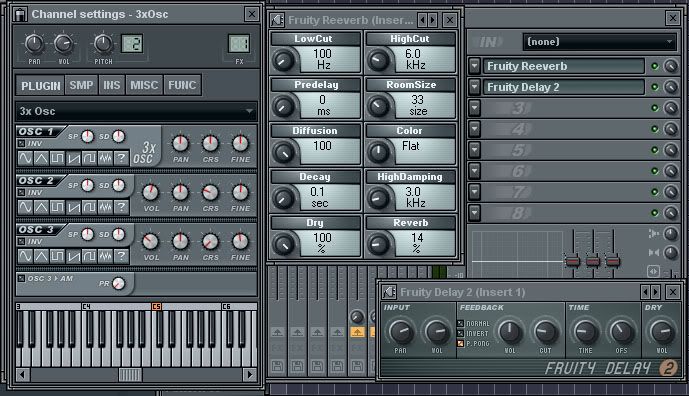Screen dimensions: 689x396
Task: Switch to the INS tab
Action: click(112, 85)
